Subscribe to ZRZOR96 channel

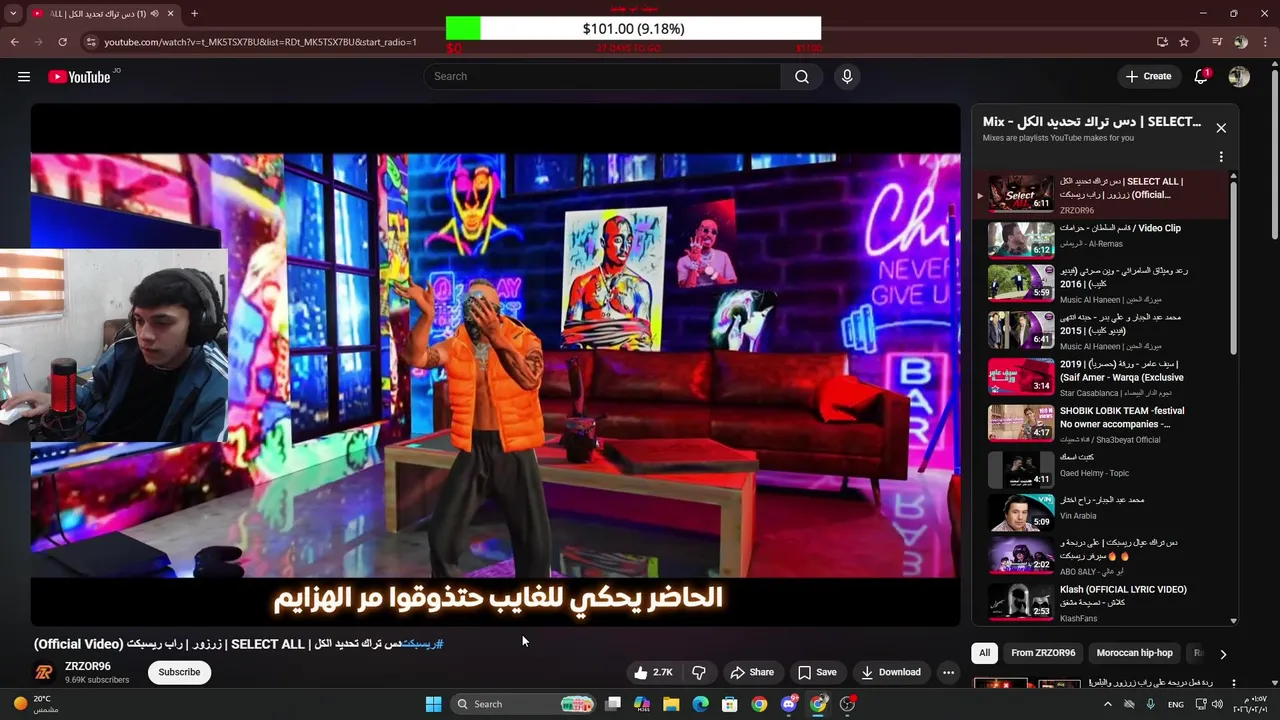(x=179, y=672)
